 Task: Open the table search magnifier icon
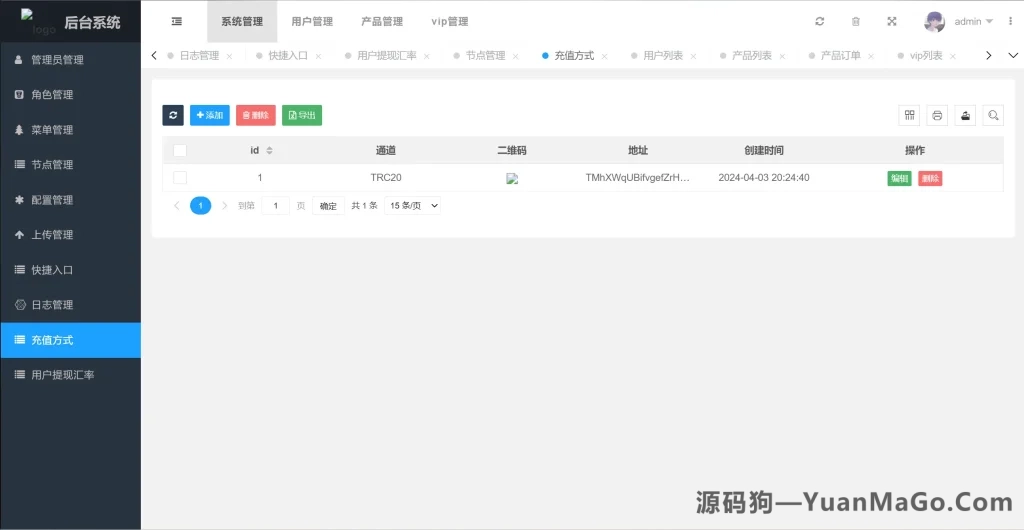[x=993, y=116]
